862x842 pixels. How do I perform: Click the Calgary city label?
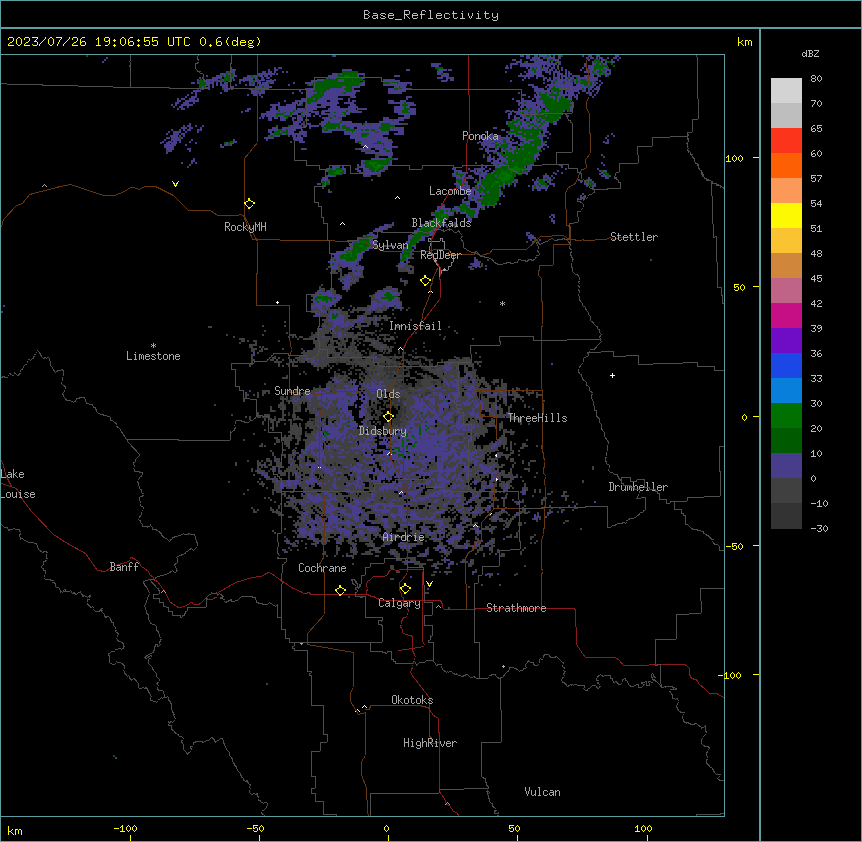[399, 603]
